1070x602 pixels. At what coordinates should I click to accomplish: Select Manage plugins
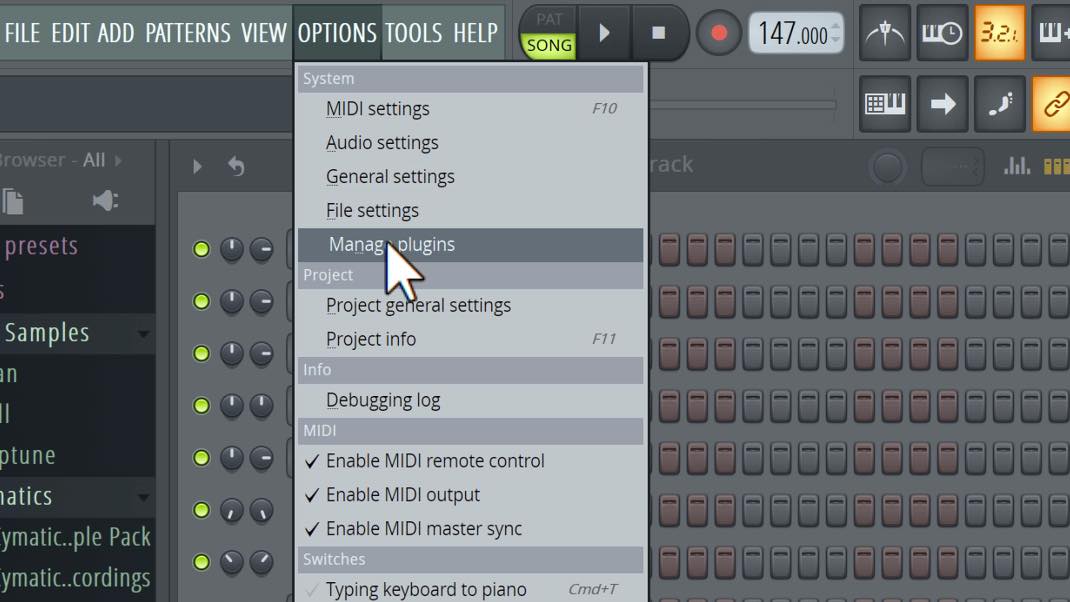[x=470, y=244]
